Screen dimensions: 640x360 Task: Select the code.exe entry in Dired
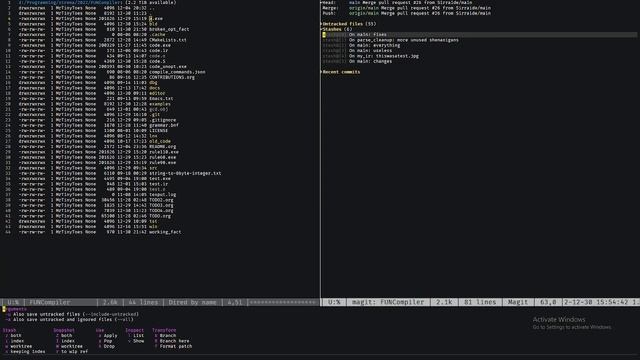[160, 45]
